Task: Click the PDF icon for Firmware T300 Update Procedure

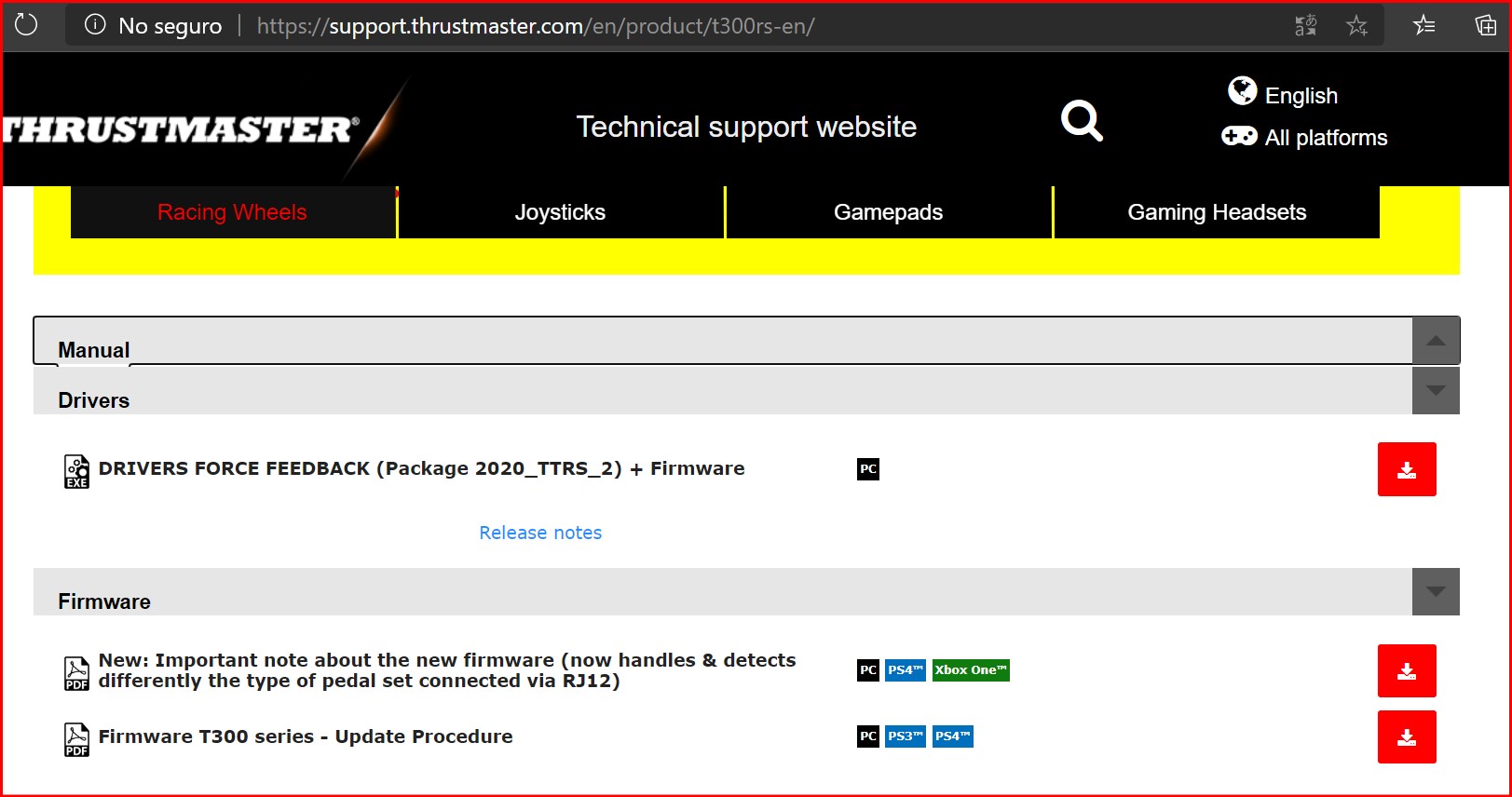Action: point(76,739)
